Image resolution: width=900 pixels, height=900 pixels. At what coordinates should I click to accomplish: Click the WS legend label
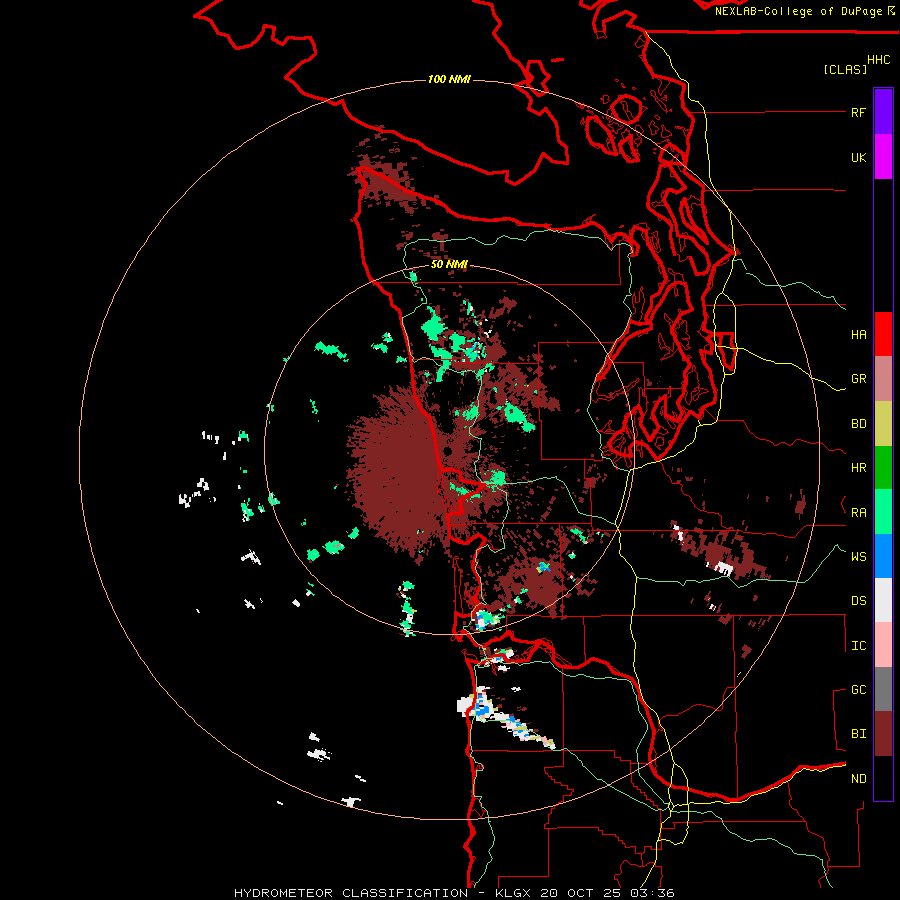coord(858,556)
